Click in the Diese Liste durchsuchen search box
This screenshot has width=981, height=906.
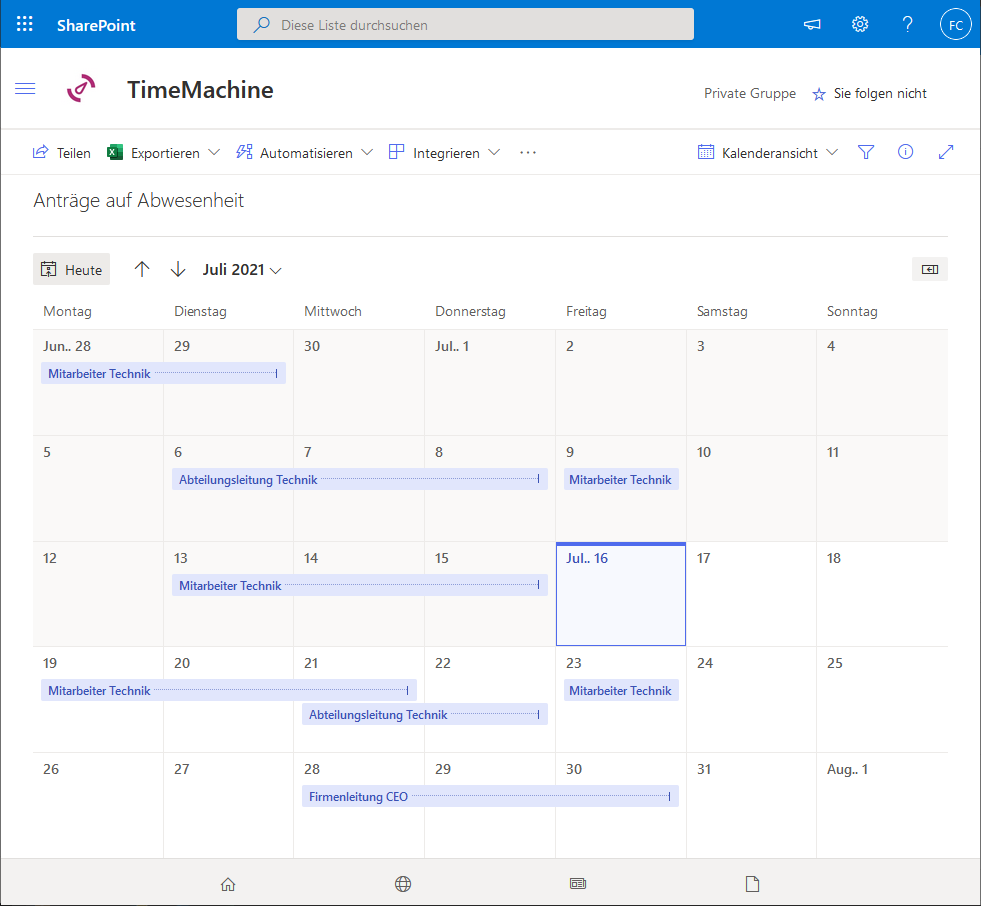[465, 24]
